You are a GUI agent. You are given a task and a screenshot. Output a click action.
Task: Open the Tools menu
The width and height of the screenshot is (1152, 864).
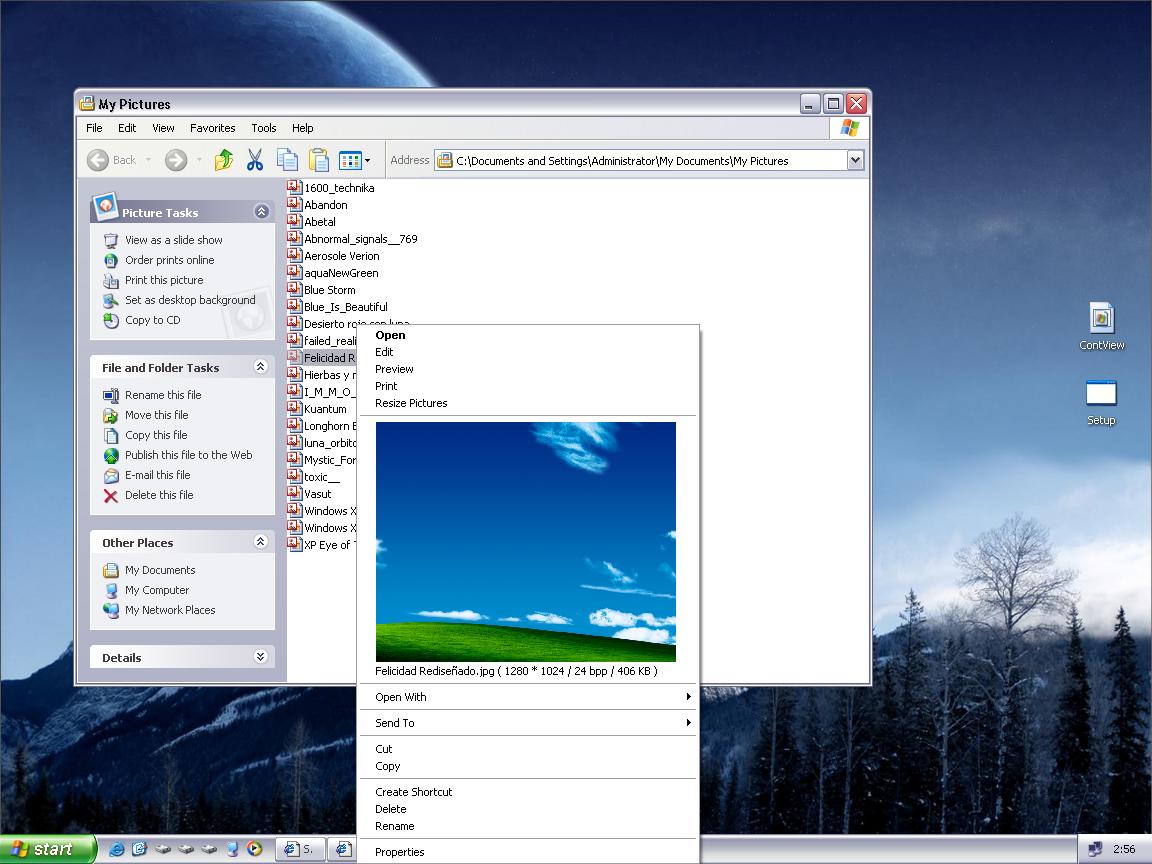pos(264,128)
